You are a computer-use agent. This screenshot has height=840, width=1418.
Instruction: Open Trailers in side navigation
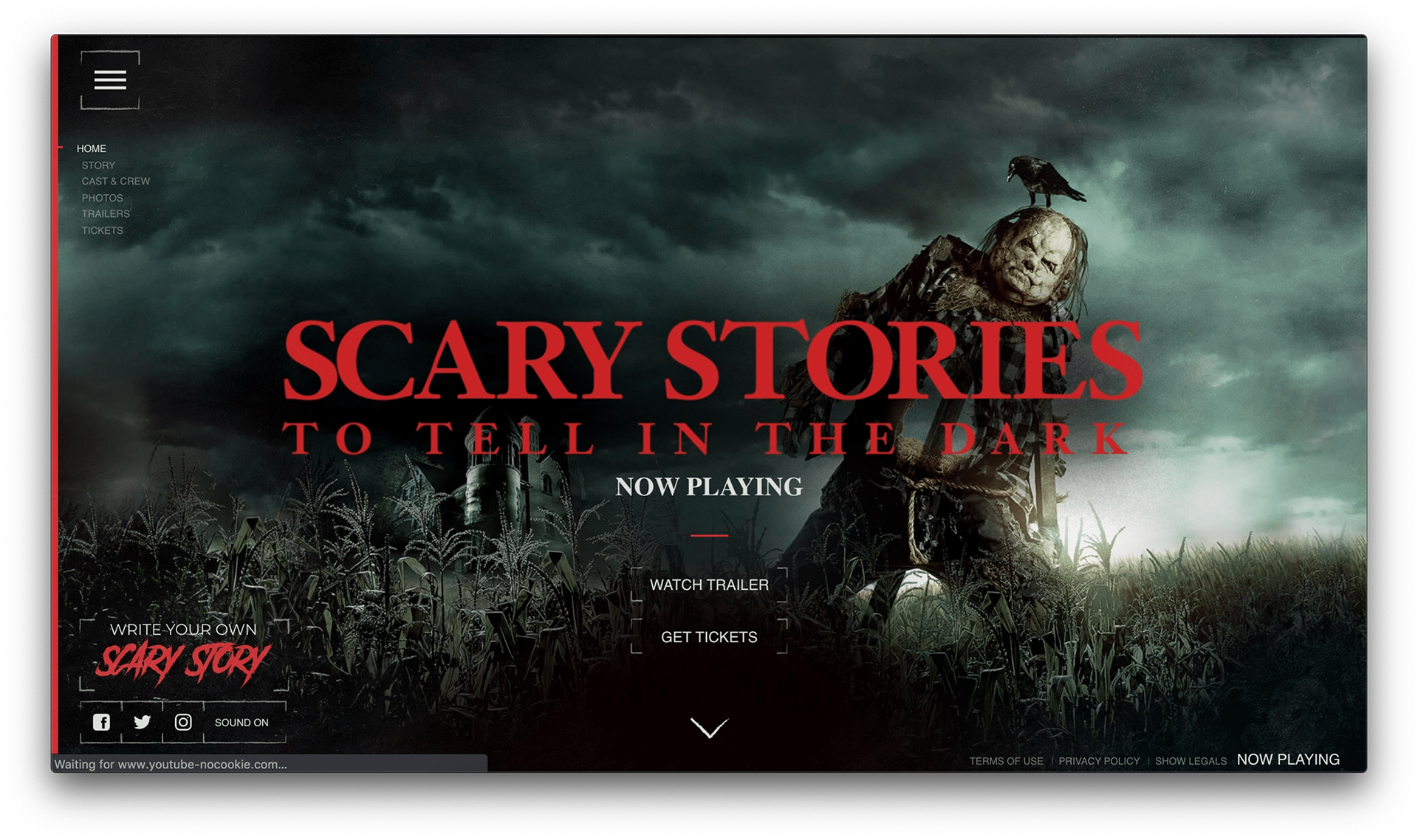[106, 213]
